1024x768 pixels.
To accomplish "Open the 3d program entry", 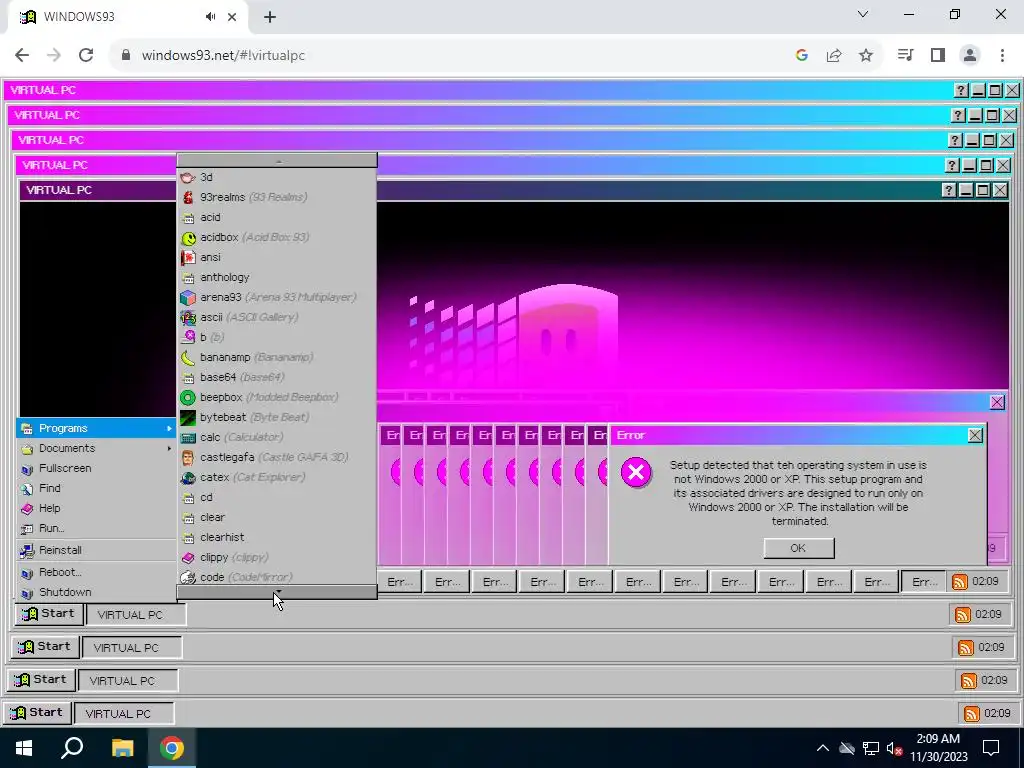I will pyautogui.click(x=277, y=177).
